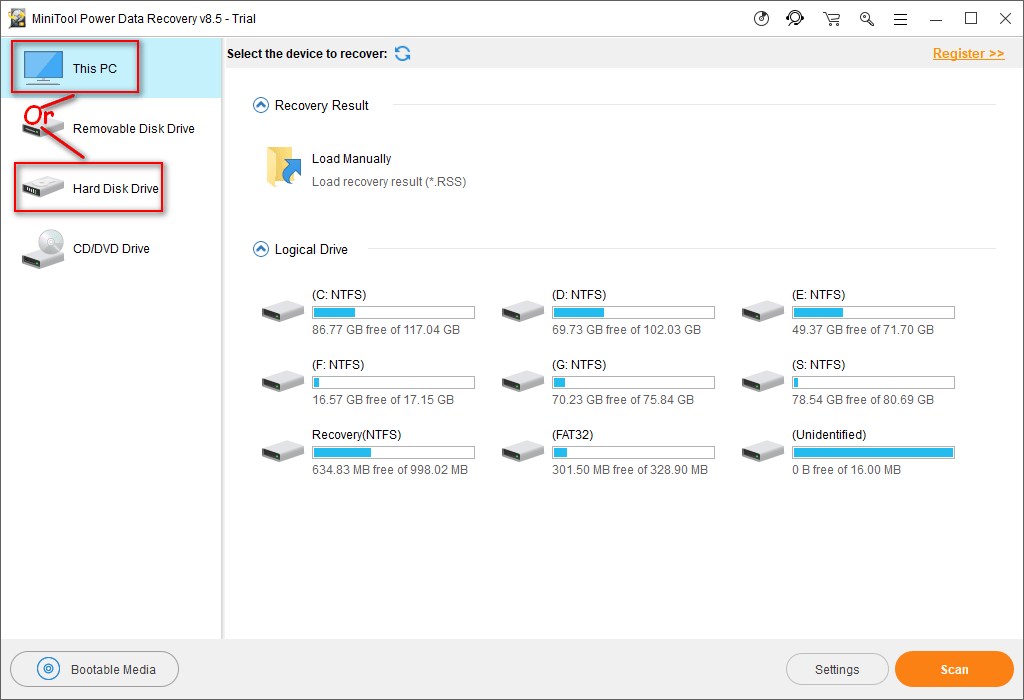
Task: Click the This PC monitor icon
Action: coord(43,68)
